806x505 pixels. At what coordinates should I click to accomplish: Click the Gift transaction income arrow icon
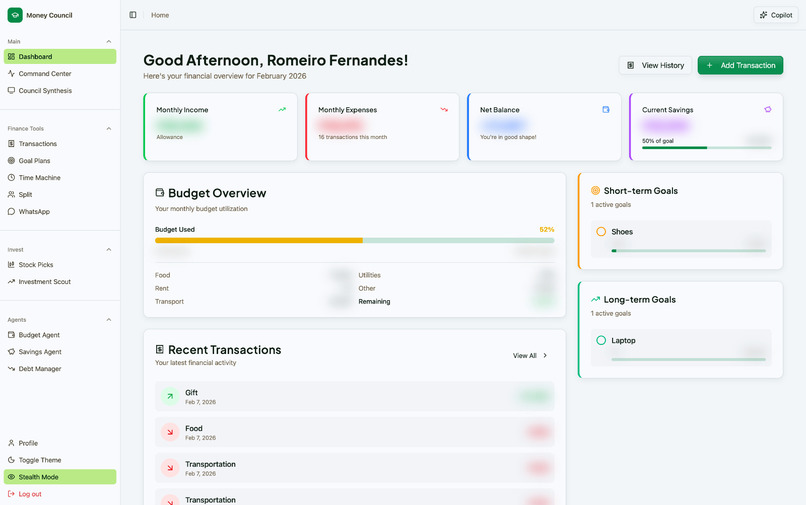click(x=170, y=396)
